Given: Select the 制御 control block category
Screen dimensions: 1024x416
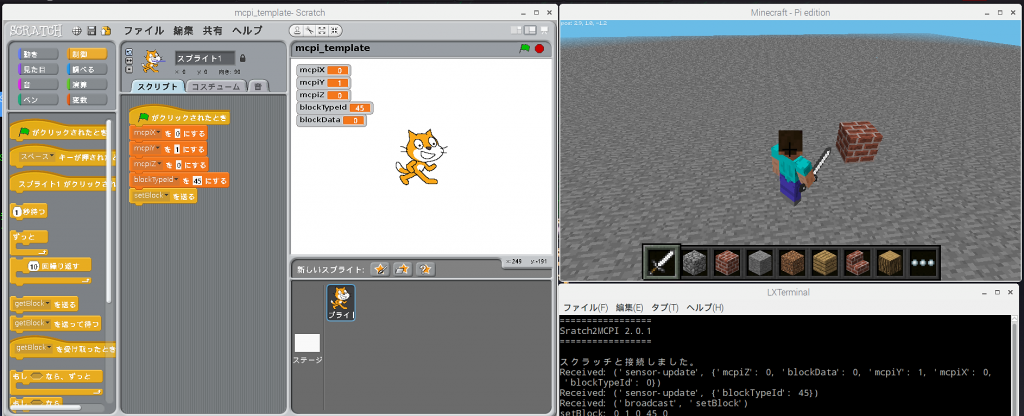Looking at the screenshot, I should (88, 54).
